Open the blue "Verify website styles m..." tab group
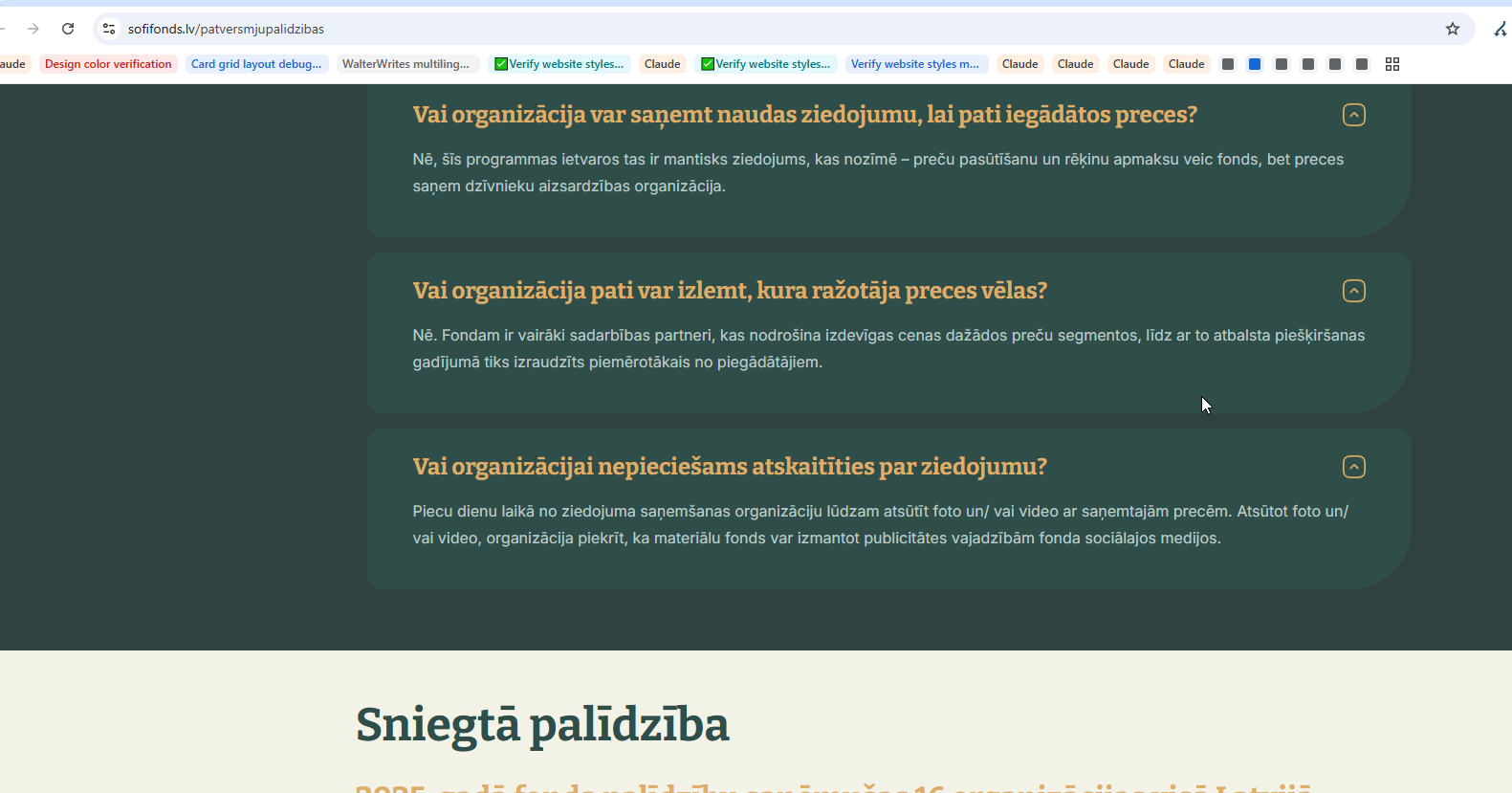 pyautogui.click(x=915, y=64)
